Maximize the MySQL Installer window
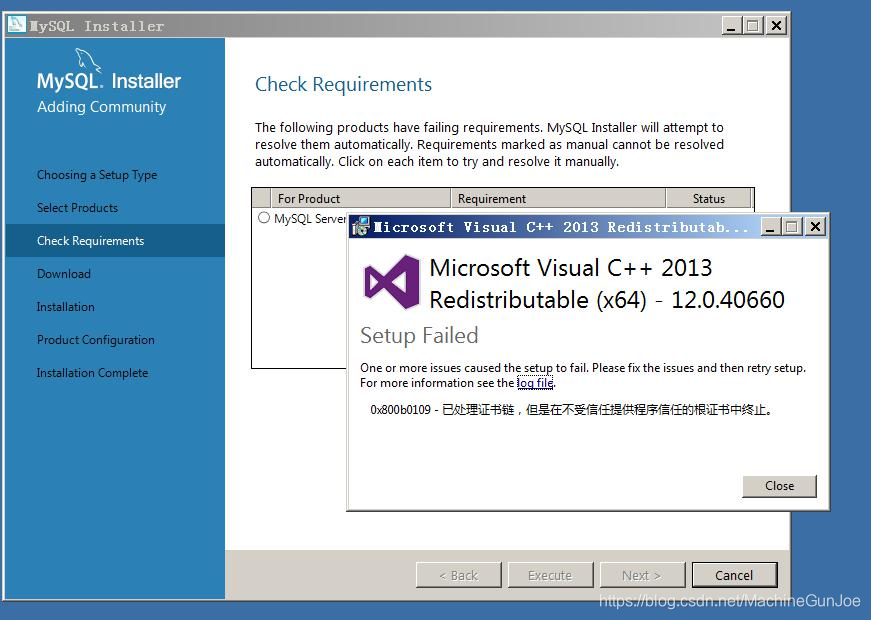871x620 pixels. tap(753, 26)
